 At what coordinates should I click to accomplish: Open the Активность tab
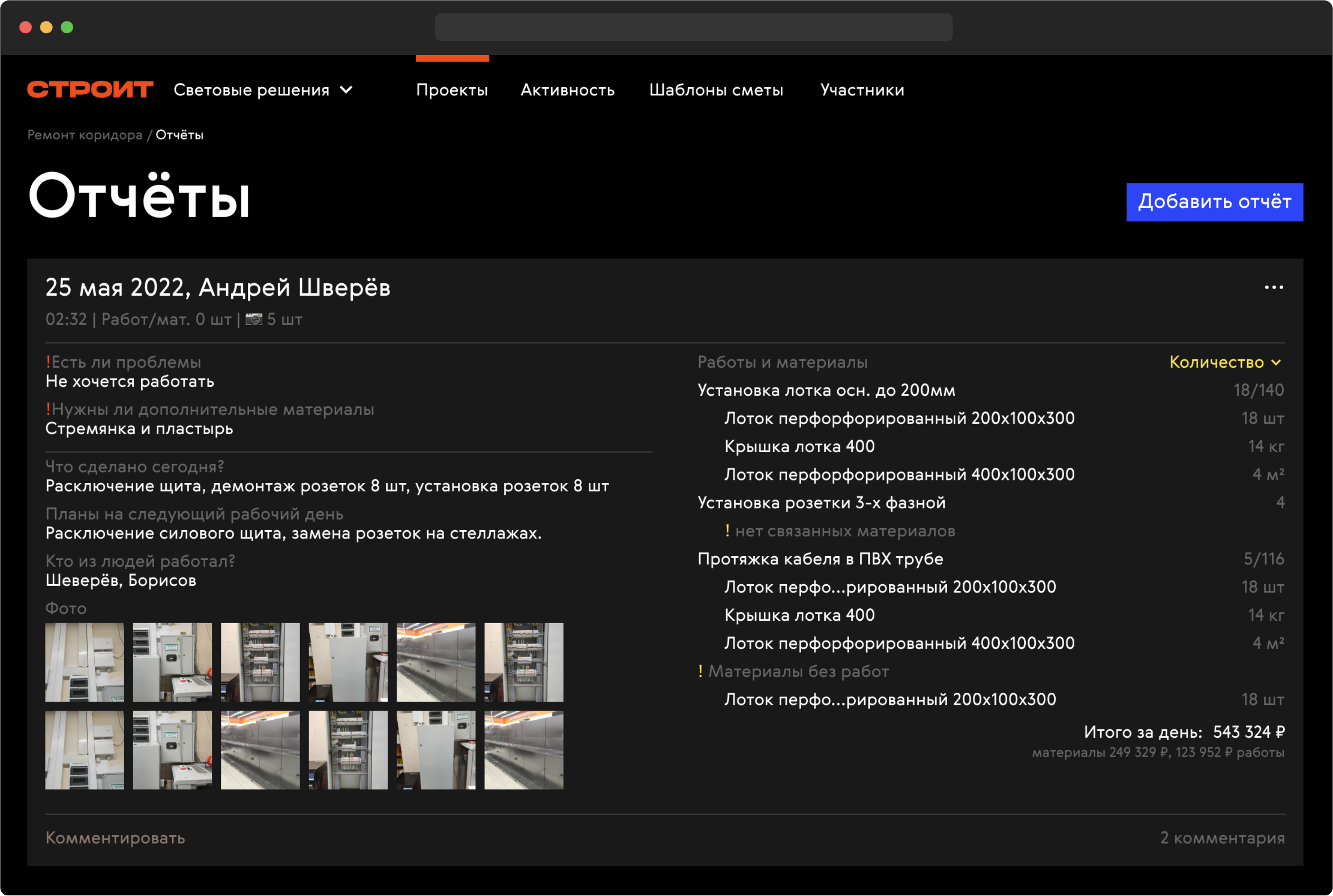567,90
